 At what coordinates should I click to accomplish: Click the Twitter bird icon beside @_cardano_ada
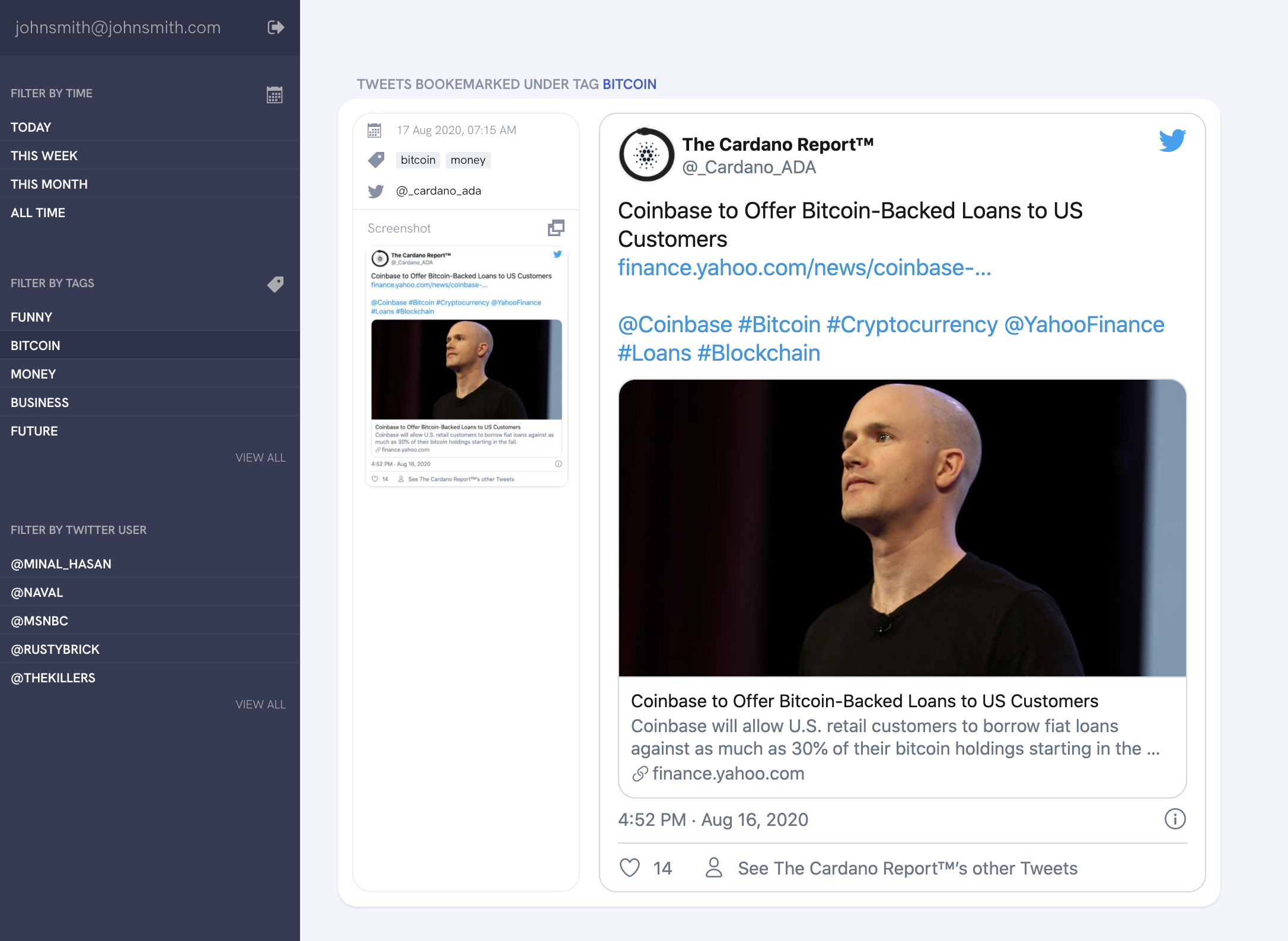[376, 191]
